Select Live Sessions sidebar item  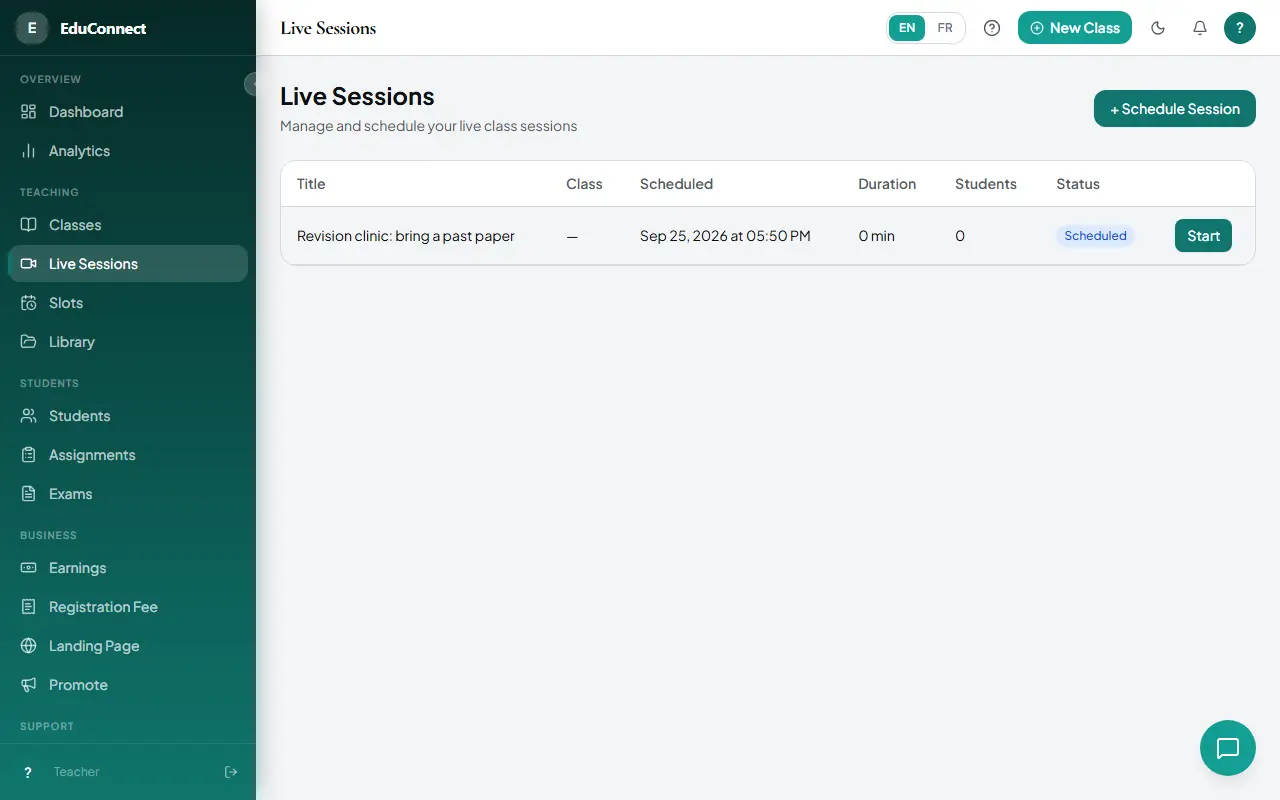128,264
